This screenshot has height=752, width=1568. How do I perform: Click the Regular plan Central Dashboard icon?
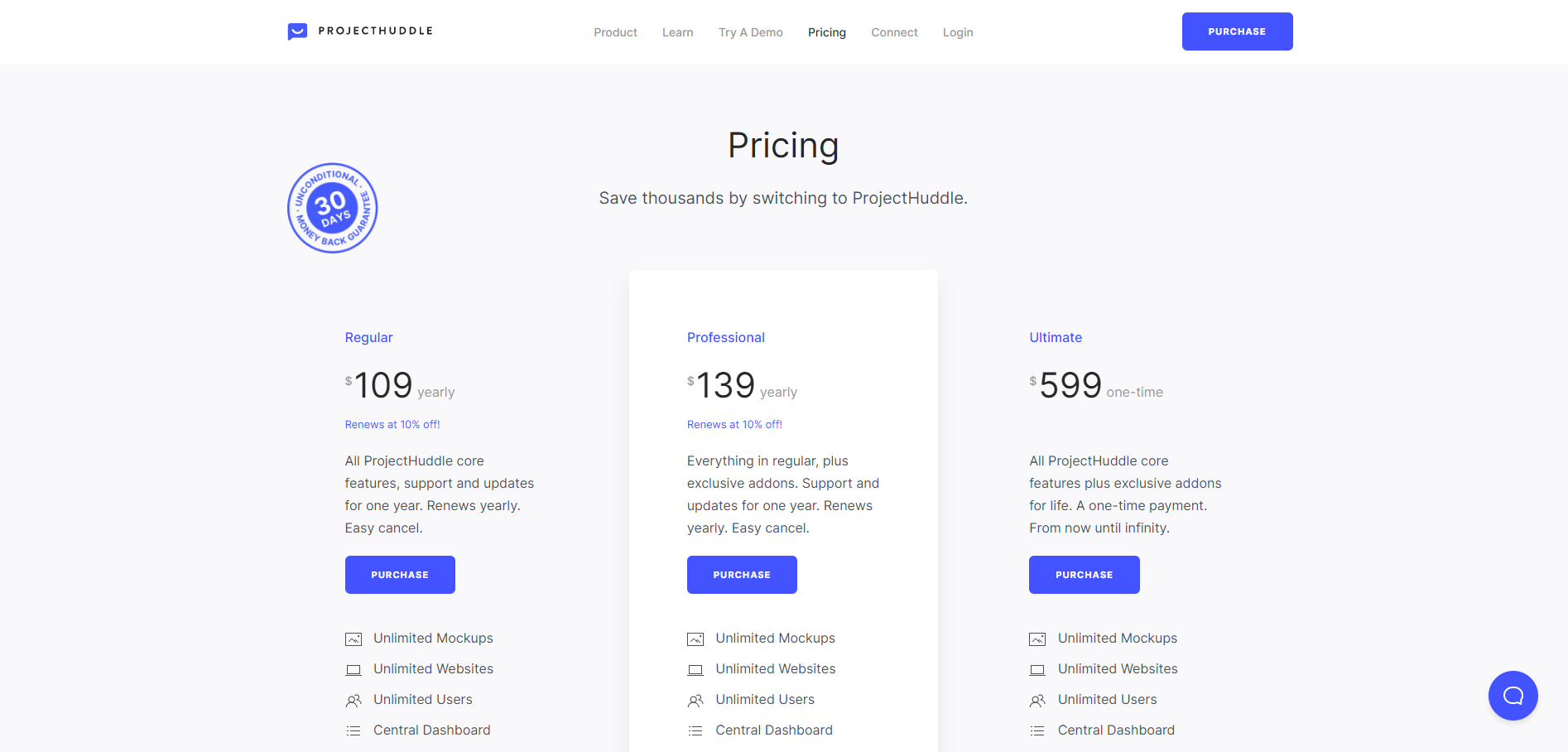tap(354, 730)
